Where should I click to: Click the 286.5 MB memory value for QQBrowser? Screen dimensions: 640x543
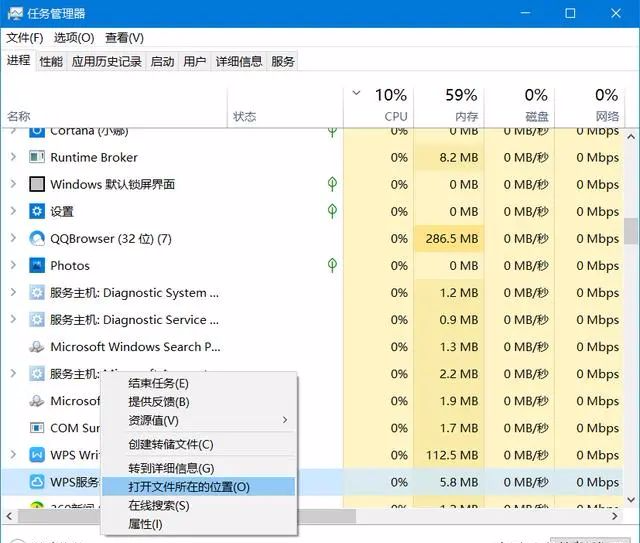[449, 238]
